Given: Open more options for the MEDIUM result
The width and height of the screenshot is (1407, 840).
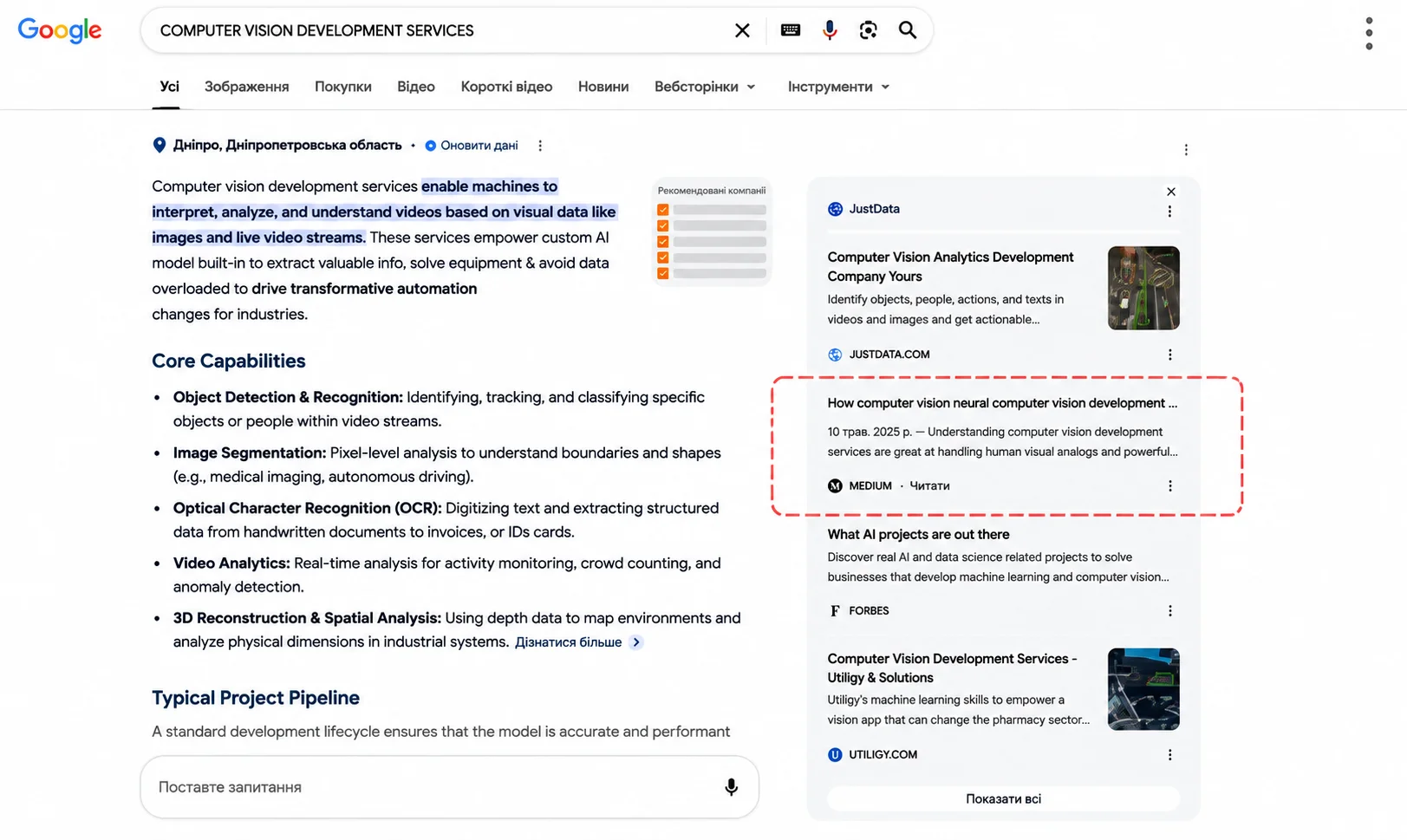Looking at the screenshot, I should 1169,486.
